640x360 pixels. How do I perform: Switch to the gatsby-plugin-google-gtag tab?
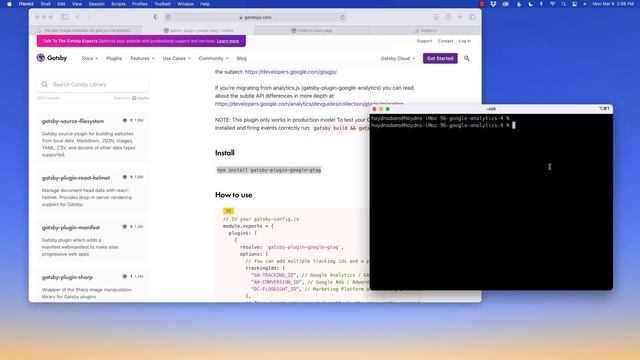click(x=198, y=30)
